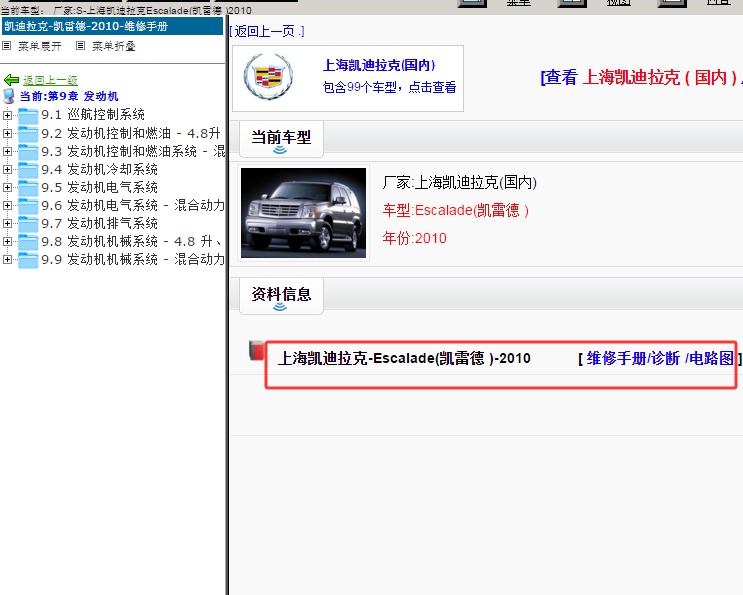
Task: Click the folder icon for 9.9 row
Action: pos(28,260)
